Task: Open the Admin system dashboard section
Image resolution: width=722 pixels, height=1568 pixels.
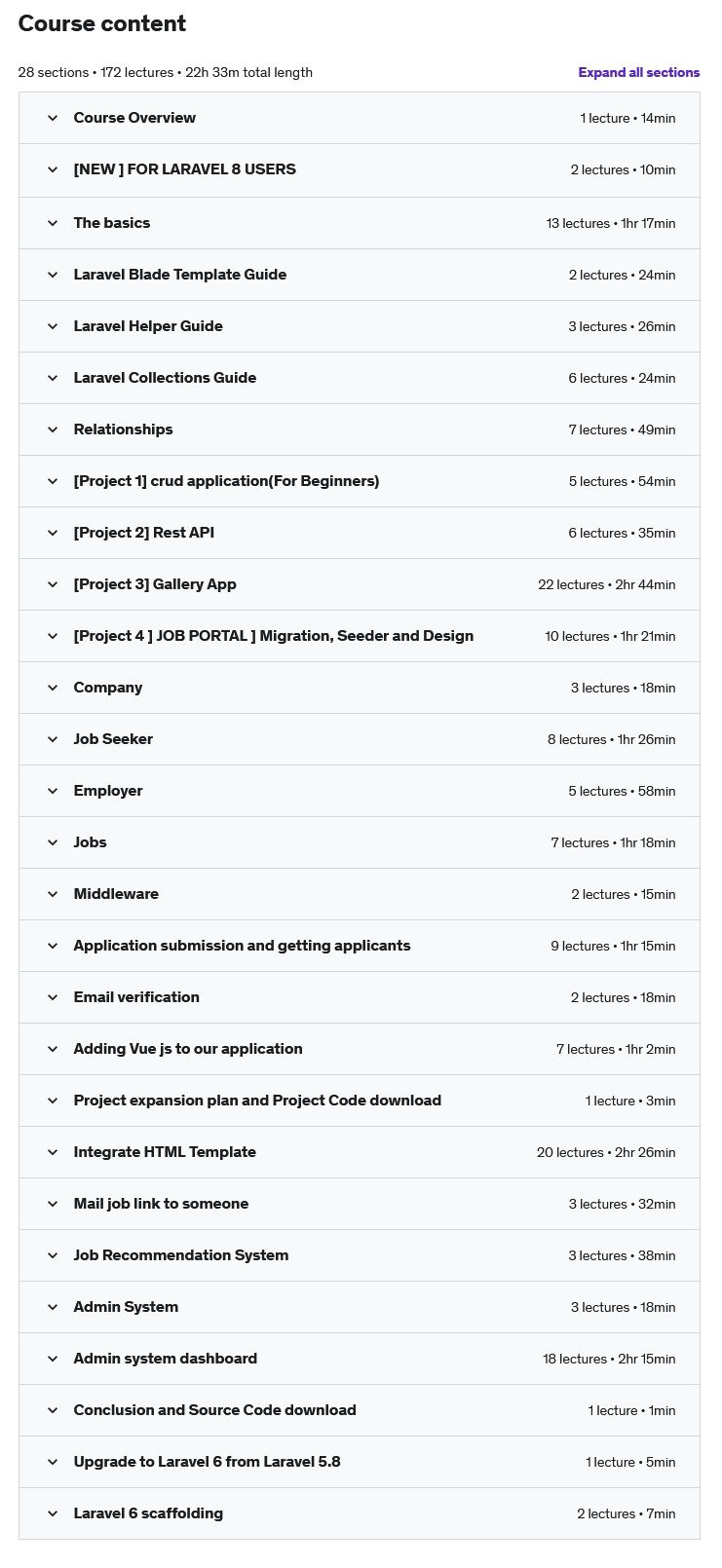Action: tap(165, 1359)
